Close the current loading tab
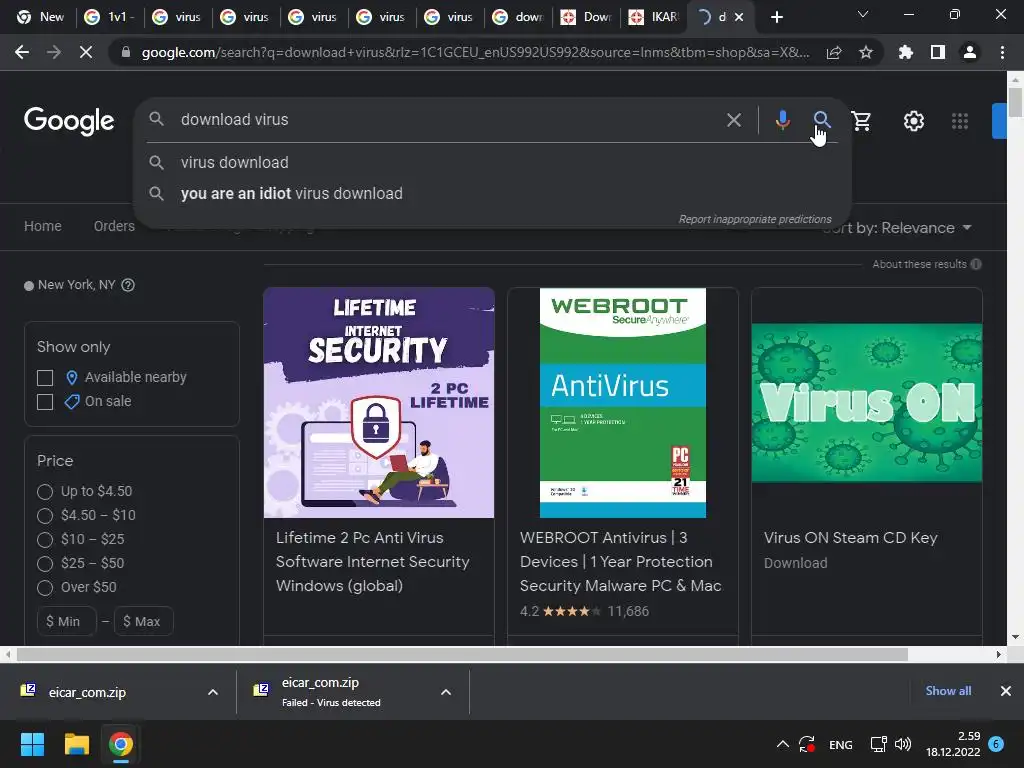 739,17
